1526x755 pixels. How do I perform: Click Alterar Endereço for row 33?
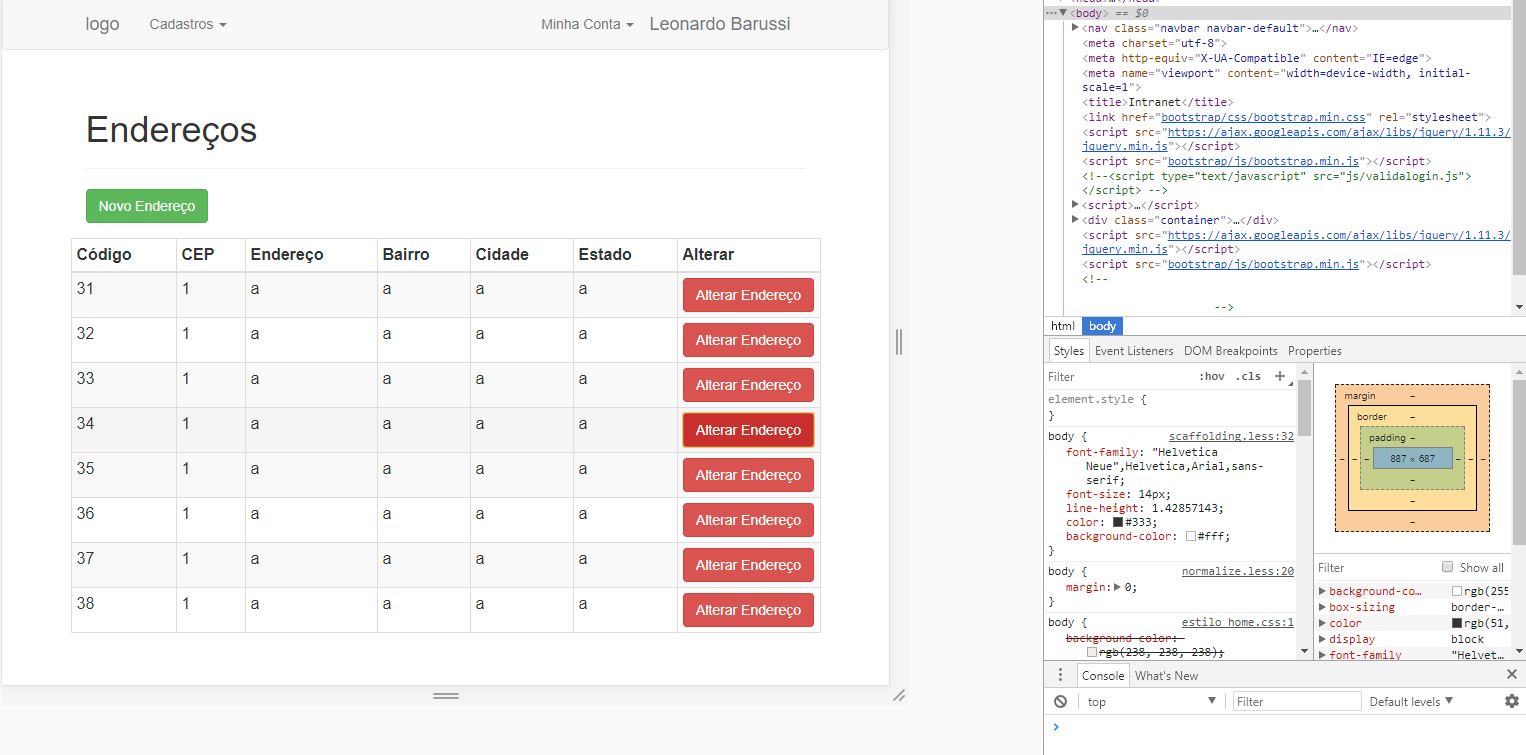pos(748,385)
